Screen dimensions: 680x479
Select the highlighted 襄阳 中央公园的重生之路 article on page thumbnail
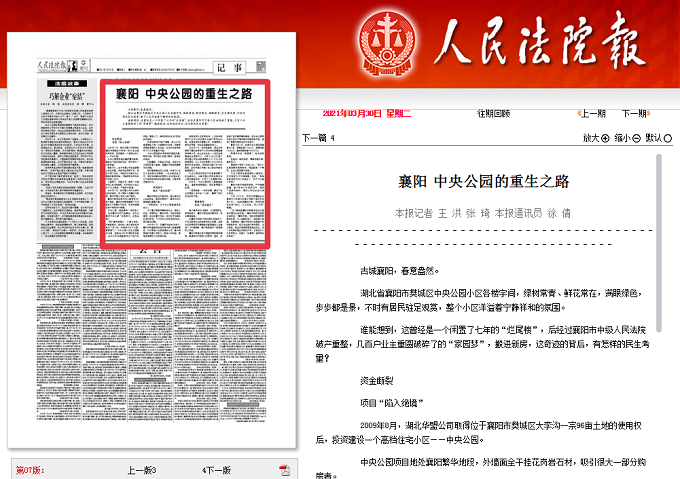pyautogui.click(x=185, y=164)
